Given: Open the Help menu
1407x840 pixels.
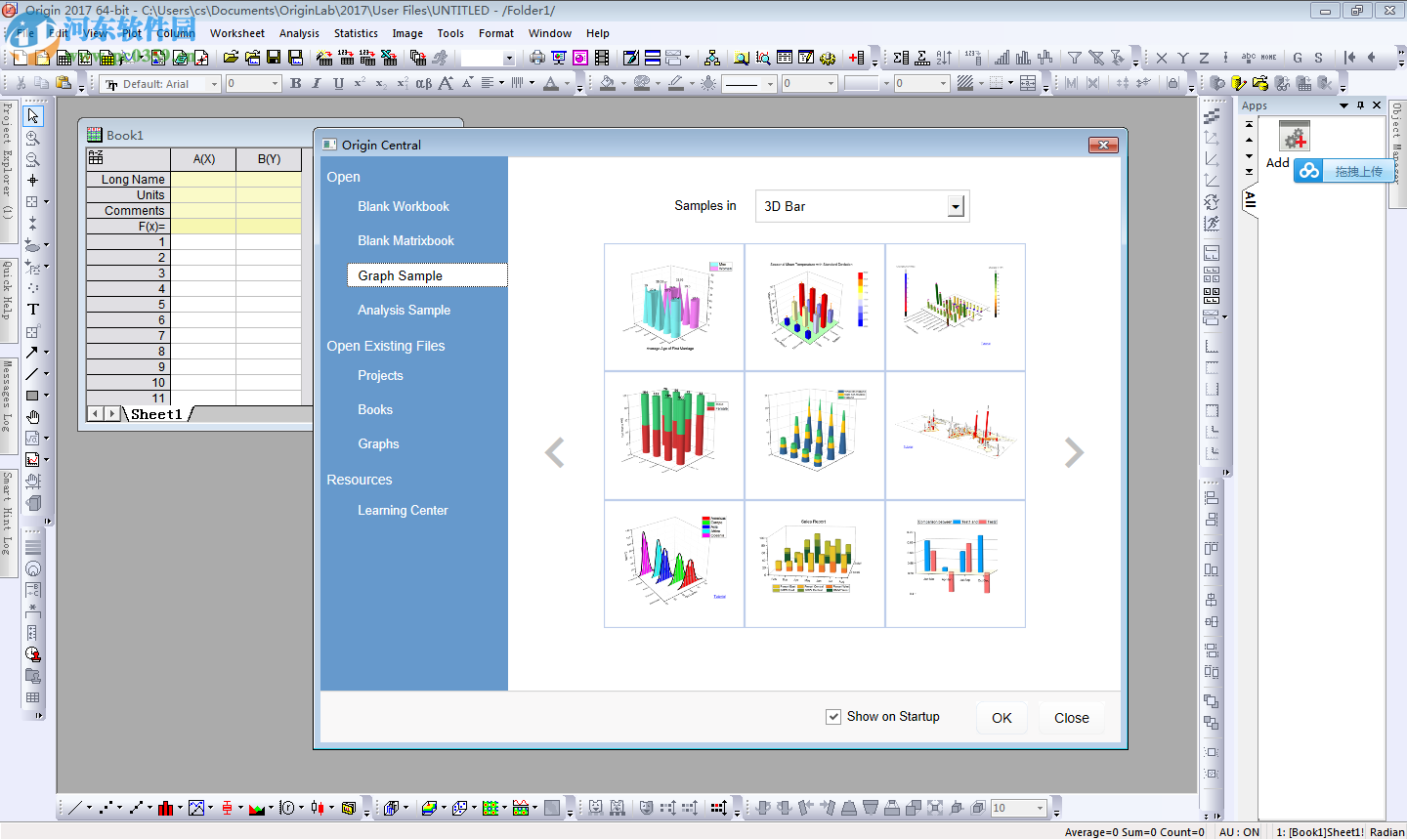Looking at the screenshot, I should [x=598, y=33].
